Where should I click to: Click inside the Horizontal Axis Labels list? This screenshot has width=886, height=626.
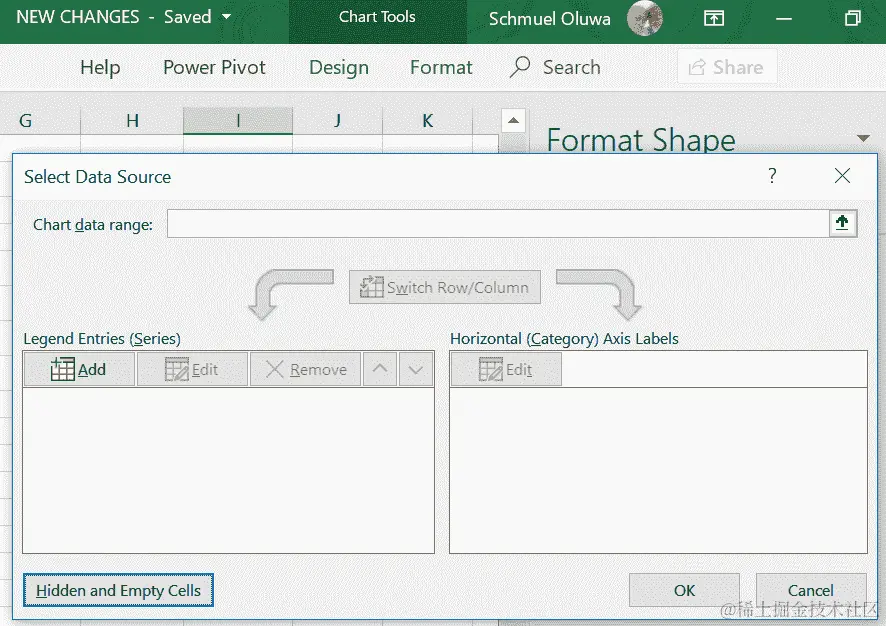coord(658,470)
